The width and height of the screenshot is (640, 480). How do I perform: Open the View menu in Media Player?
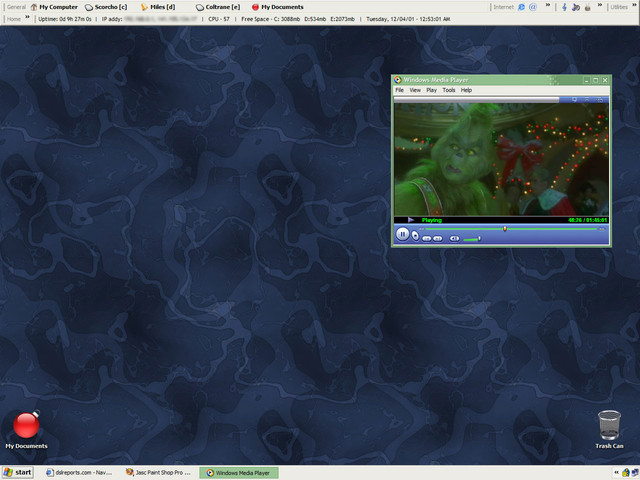click(x=415, y=90)
